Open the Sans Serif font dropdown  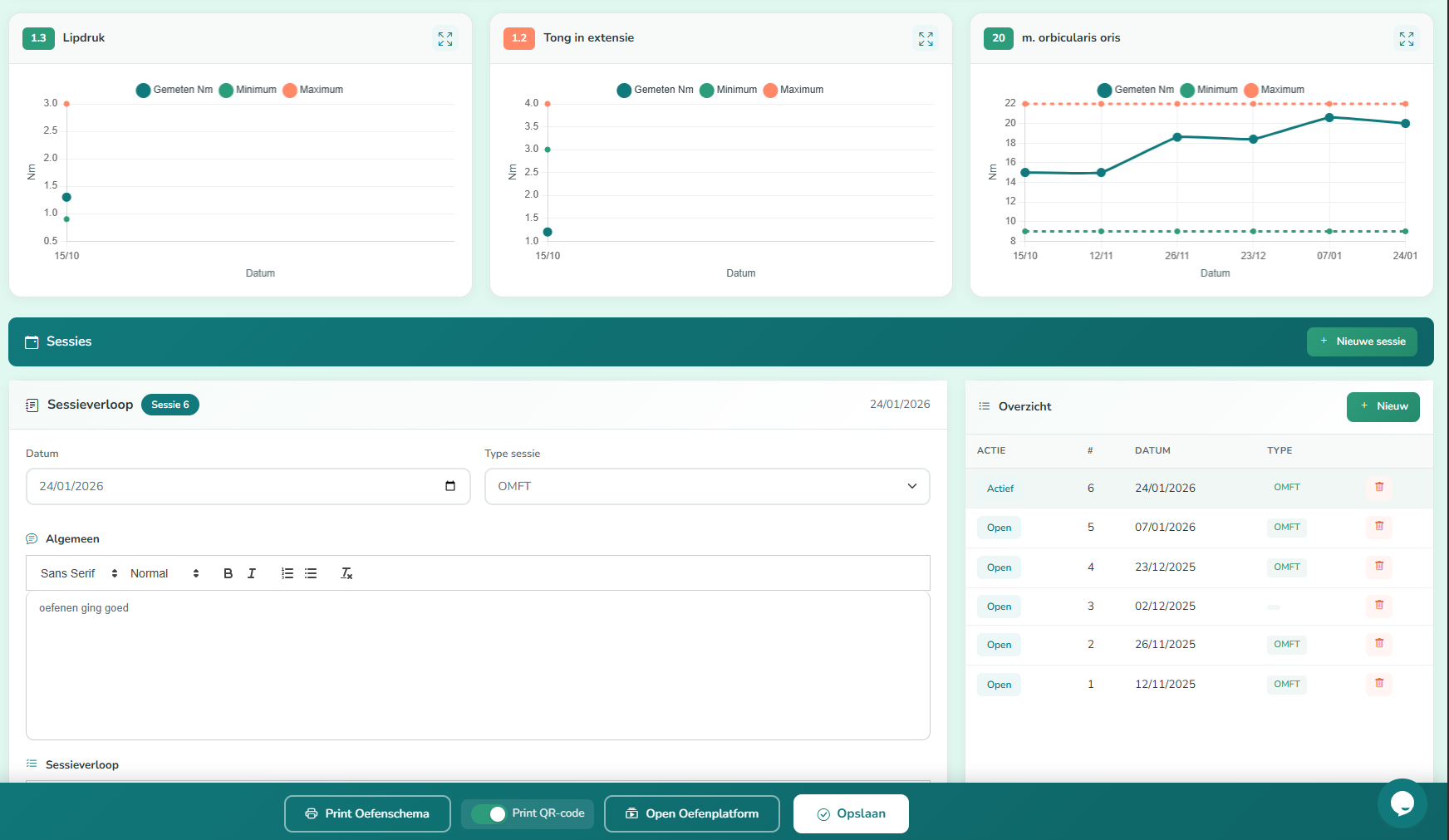pos(79,573)
